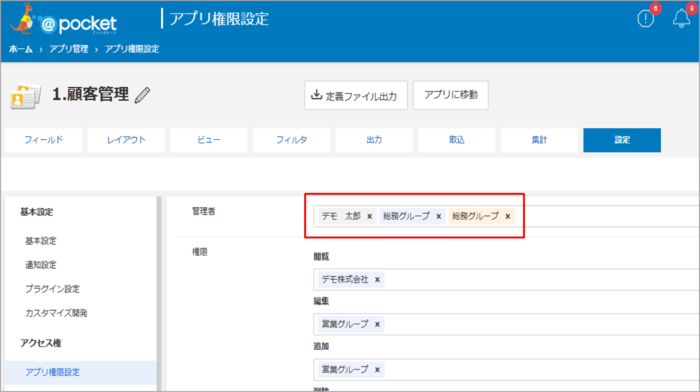Screen dimensions: 700x392
Task: Click inside the 管理者 input field
Action: pos(506,217)
